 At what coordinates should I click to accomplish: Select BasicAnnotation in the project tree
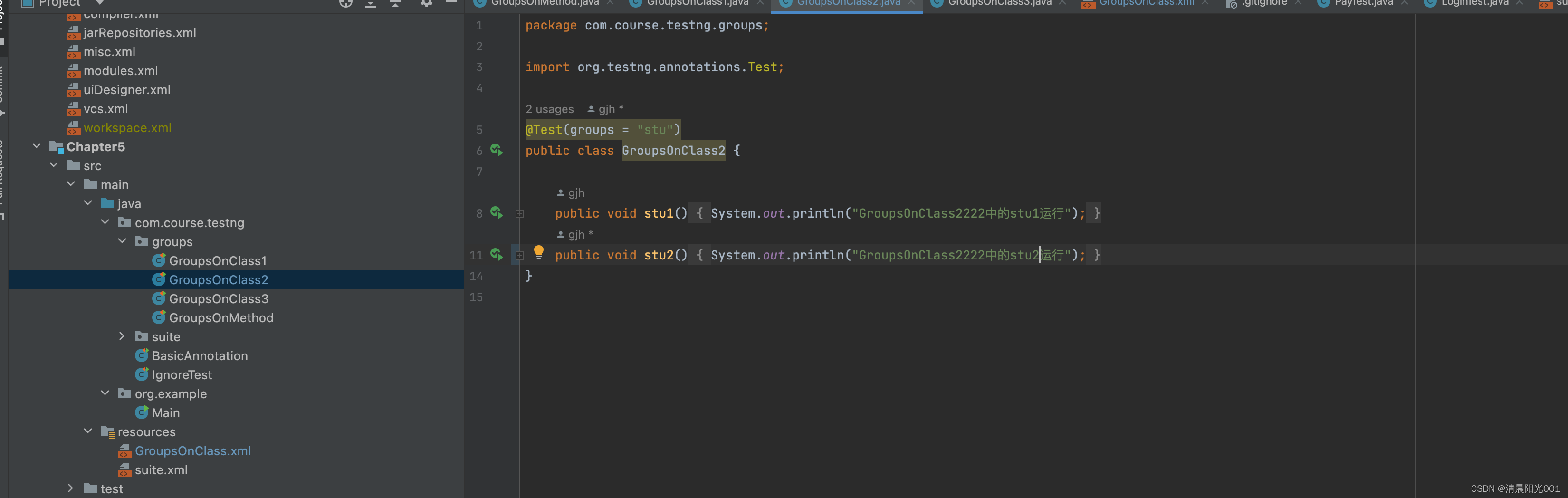(x=200, y=355)
